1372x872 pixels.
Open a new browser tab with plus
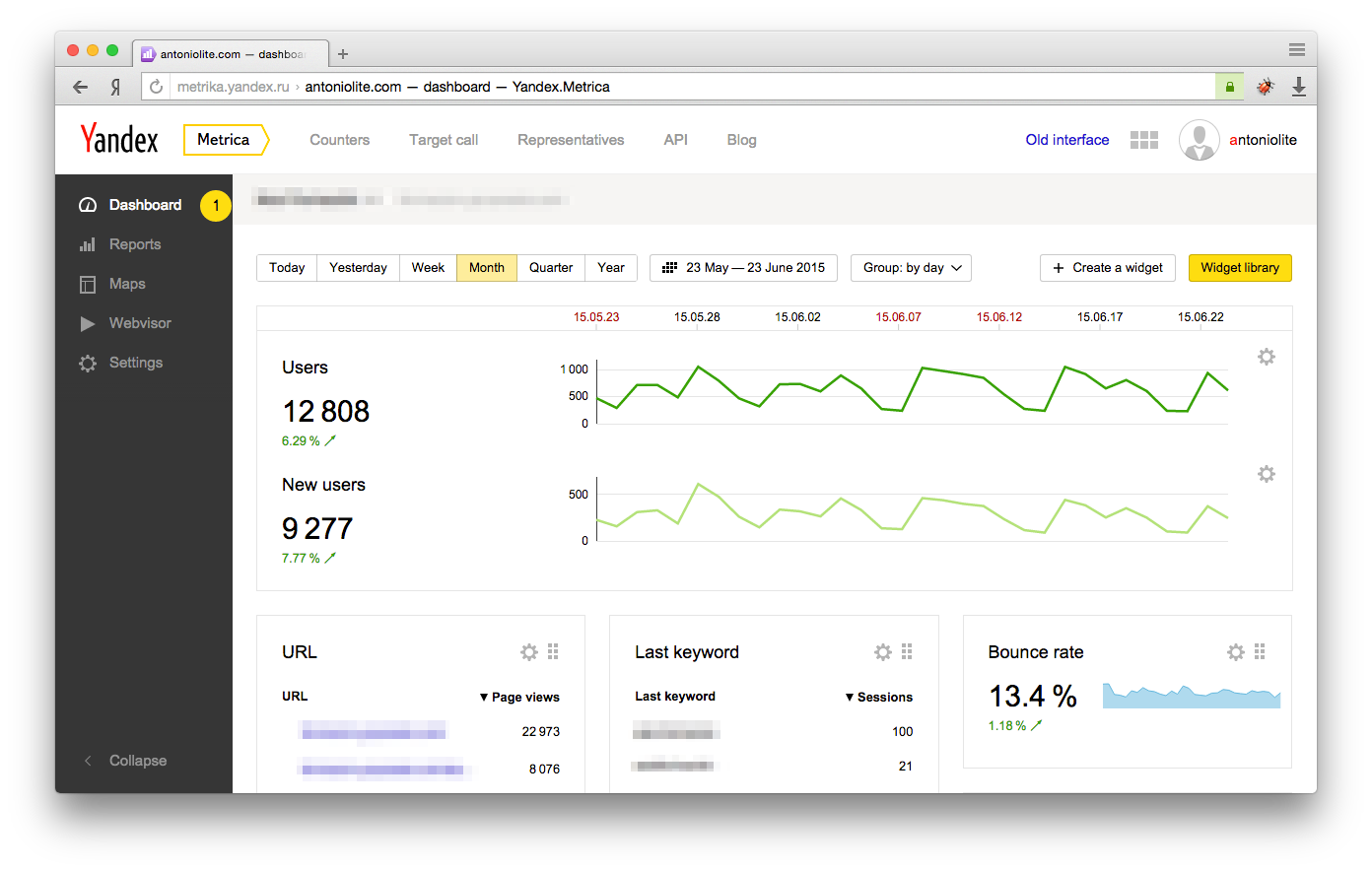[x=343, y=54]
